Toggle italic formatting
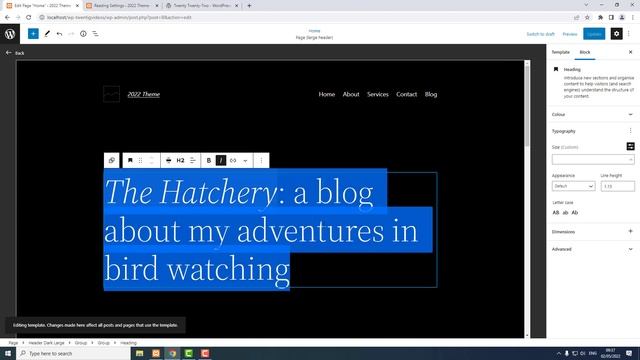The image size is (640, 360). pos(221,160)
